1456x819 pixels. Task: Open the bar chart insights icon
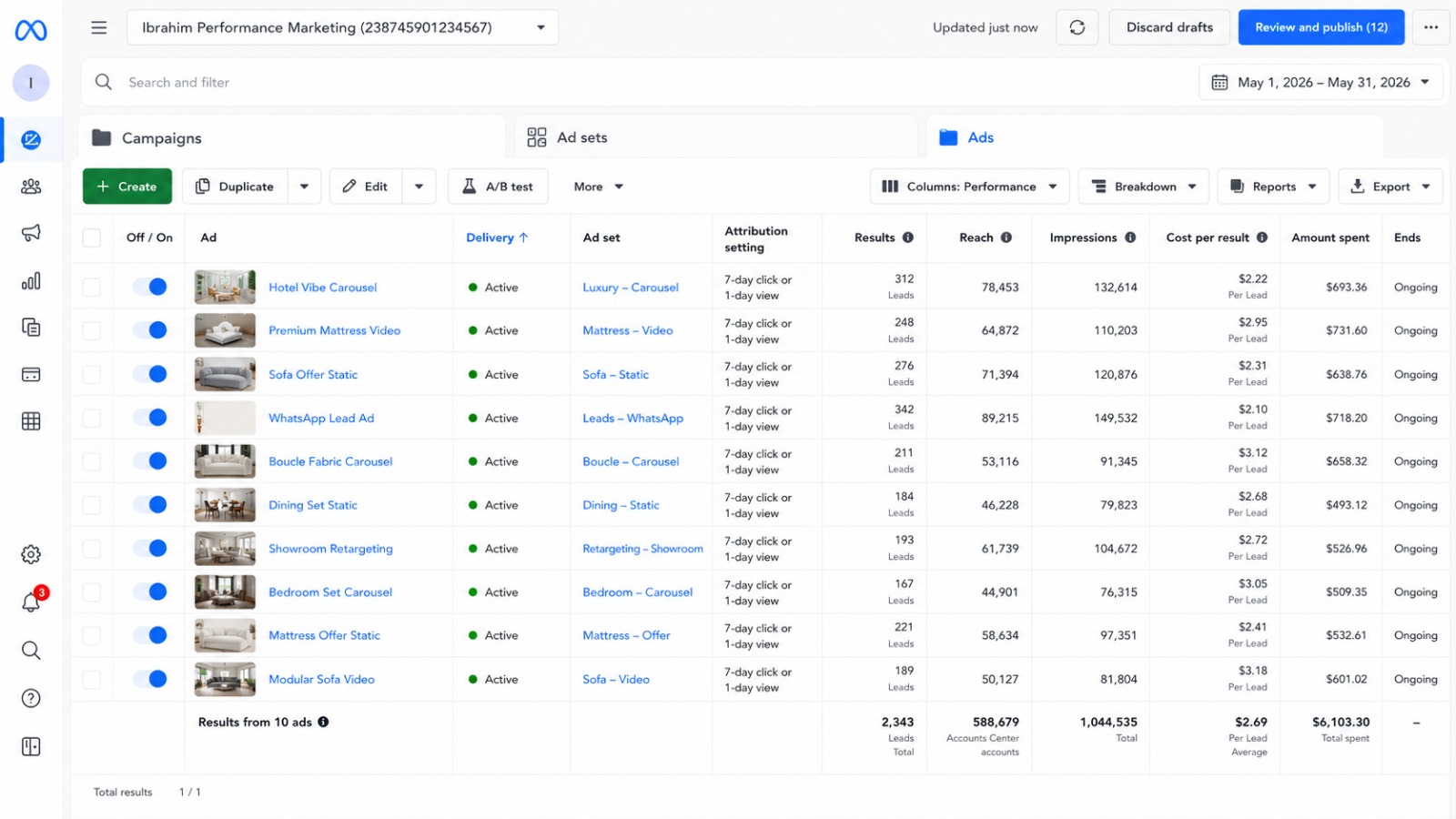(31, 280)
